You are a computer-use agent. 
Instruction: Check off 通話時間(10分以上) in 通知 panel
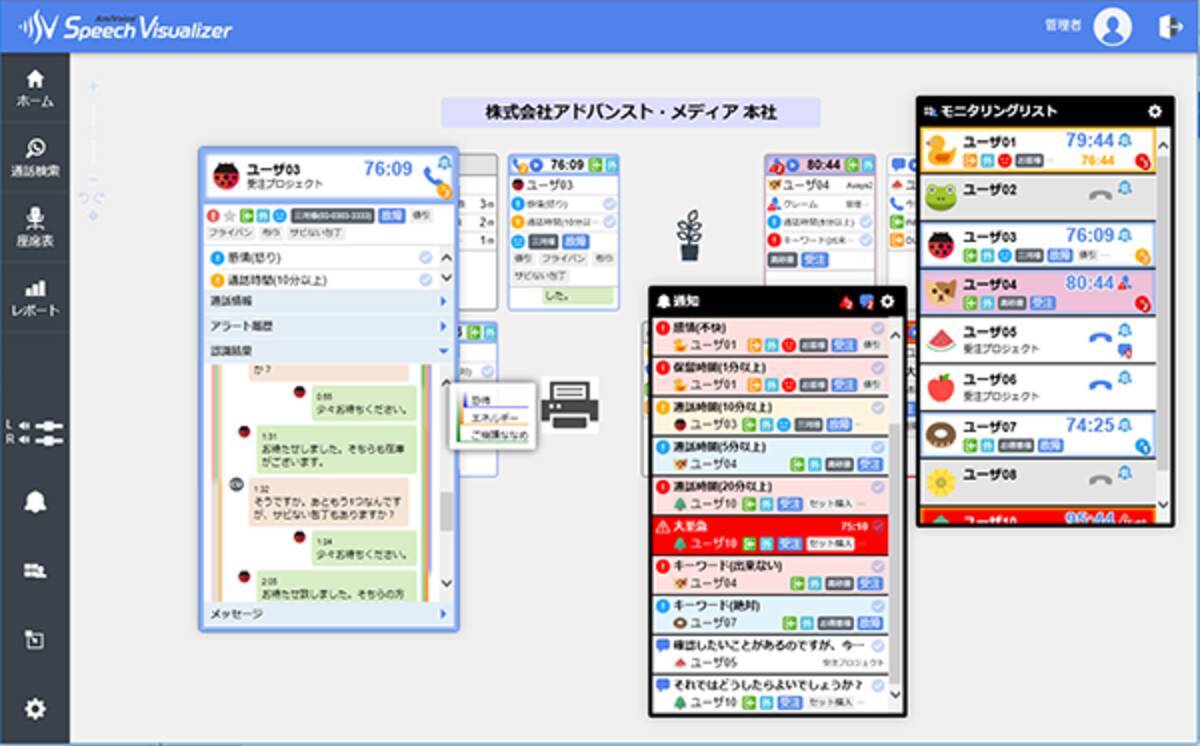coord(877,407)
